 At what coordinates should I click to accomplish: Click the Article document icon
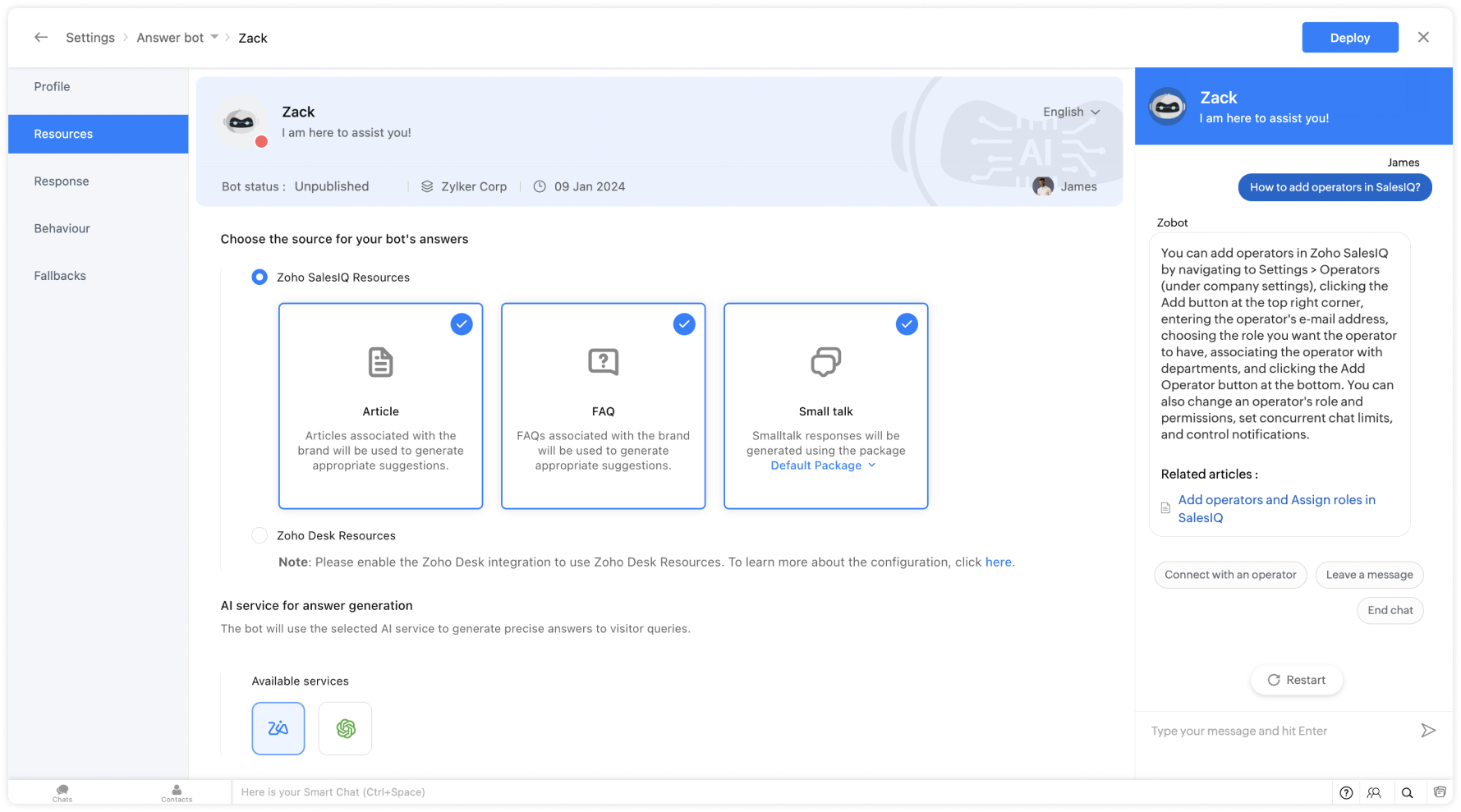click(x=380, y=362)
